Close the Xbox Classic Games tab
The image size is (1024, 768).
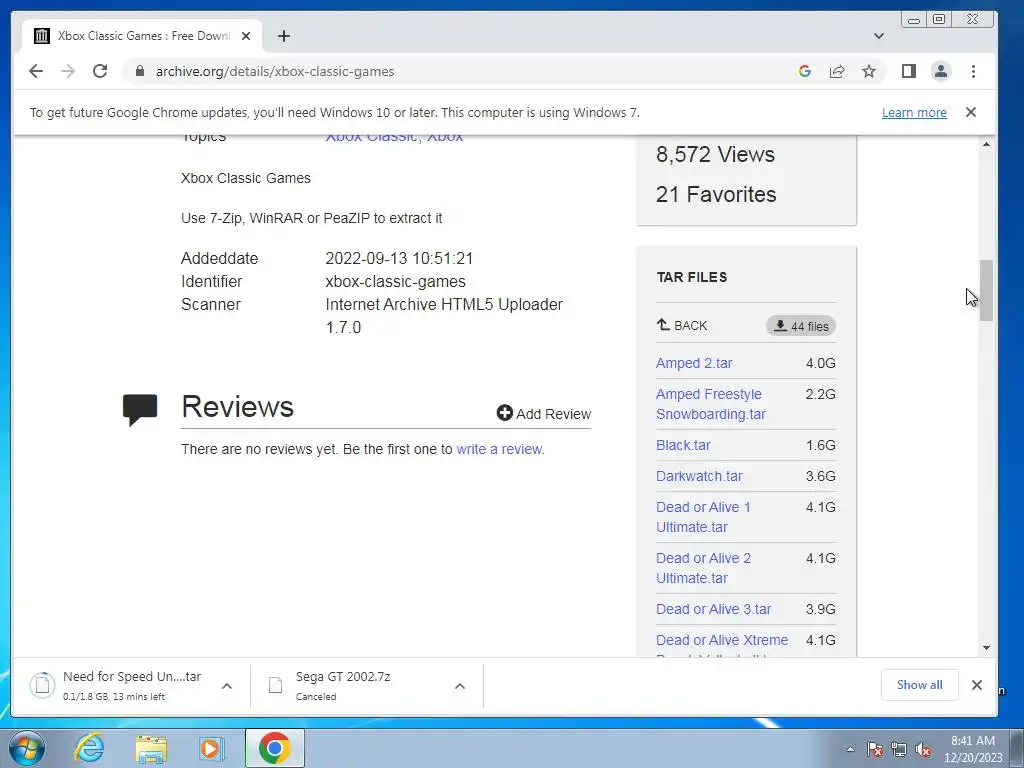pos(246,36)
